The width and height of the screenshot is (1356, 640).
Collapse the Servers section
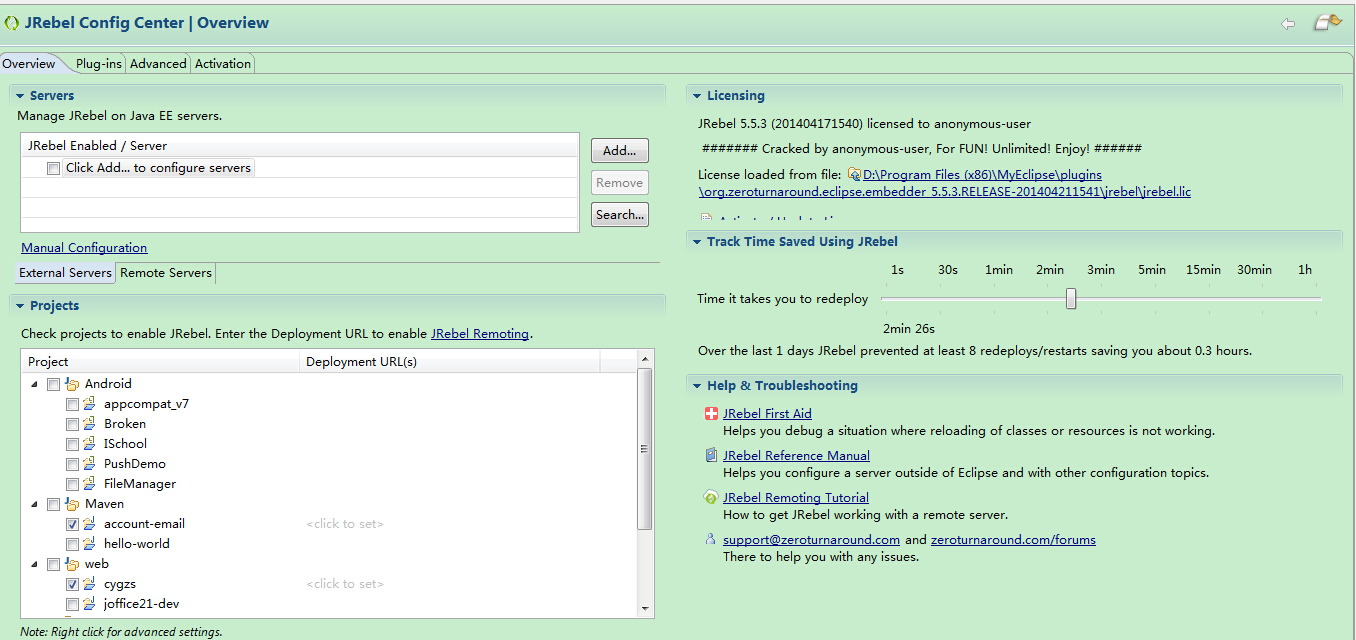[20, 96]
